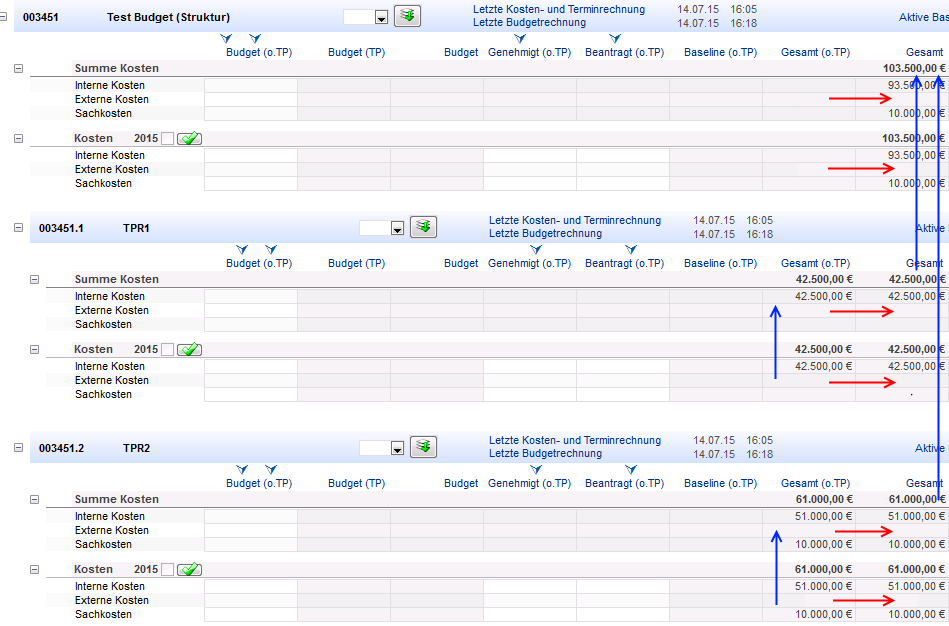Click Letzte Kosten- und Terminrechnung in the 003451 header
This screenshot has height=626, width=949.
click(559, 9)
